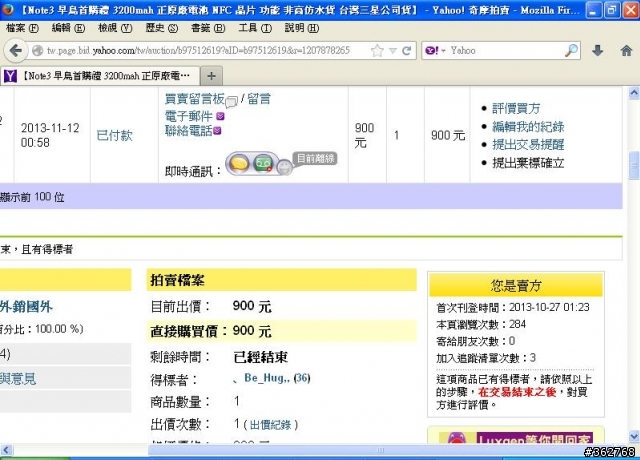The image size is (640, 460).
Task: Click the 已經結束 remaining time value
Action: coord(260,358)
